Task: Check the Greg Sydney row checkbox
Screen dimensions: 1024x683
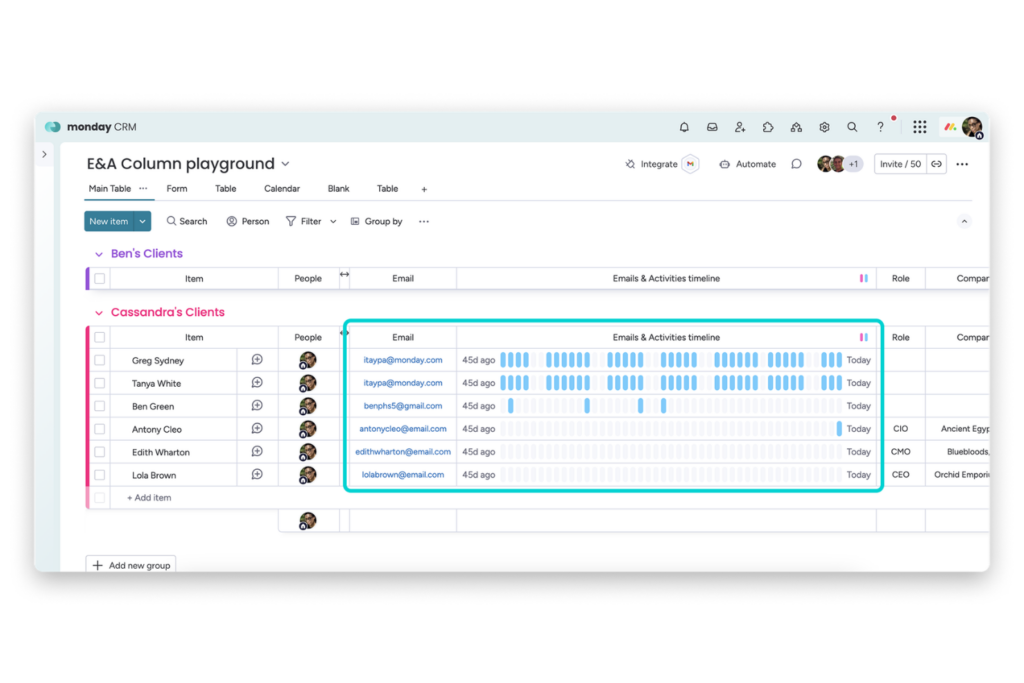Action: [99, 360]
